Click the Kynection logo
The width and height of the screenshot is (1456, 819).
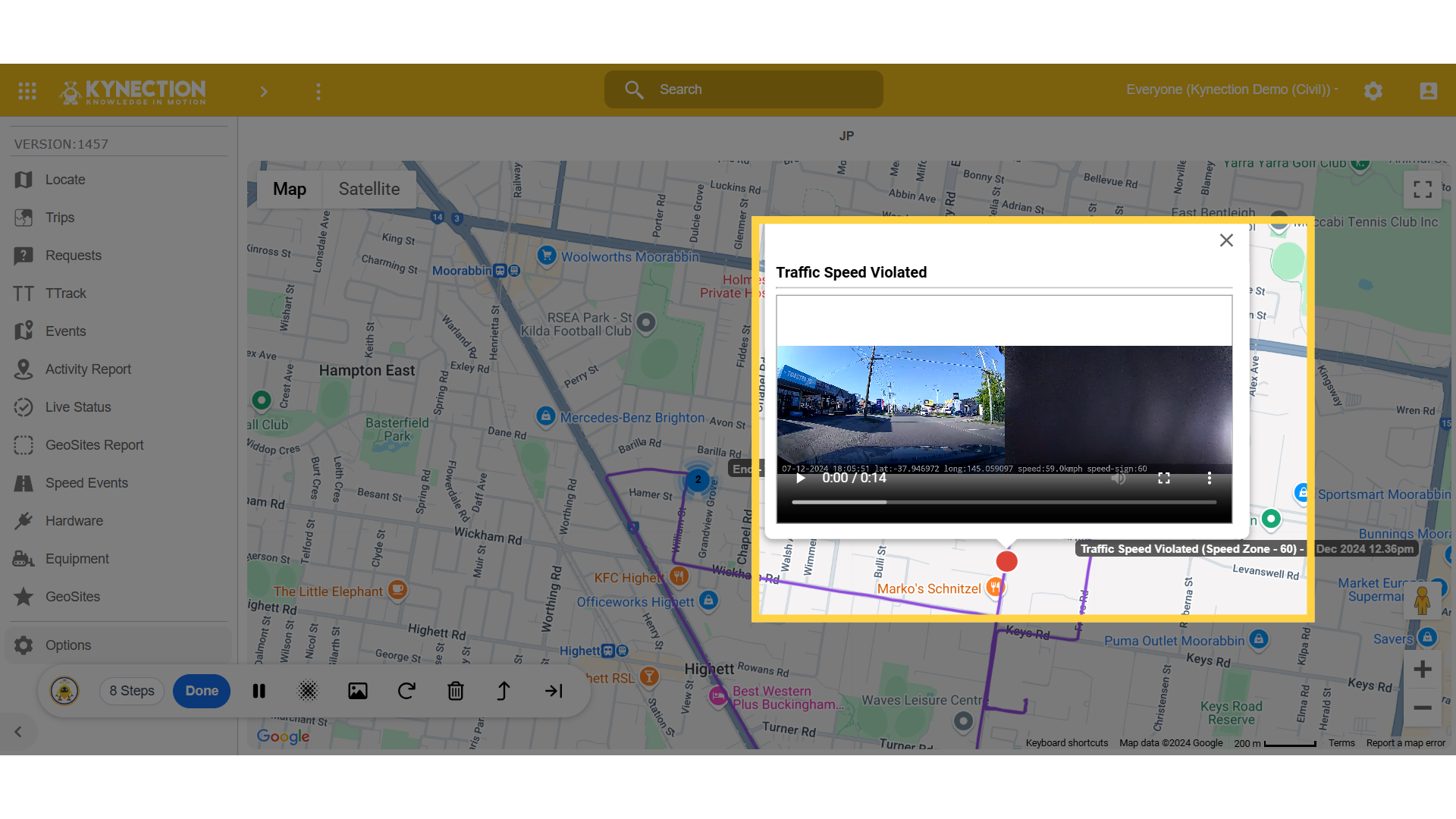click(x=133, y=91)
